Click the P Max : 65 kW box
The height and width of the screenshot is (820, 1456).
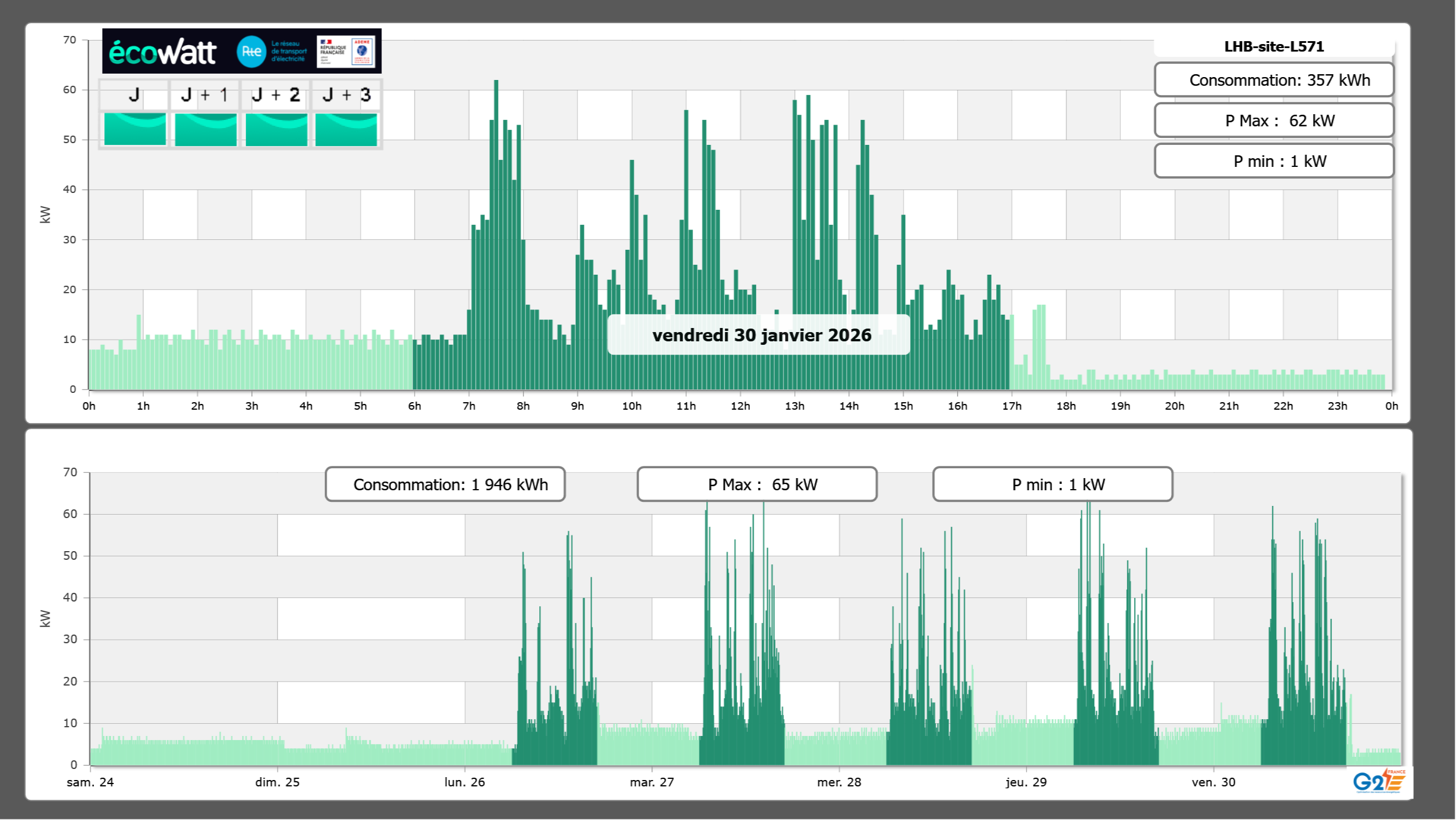757,484
